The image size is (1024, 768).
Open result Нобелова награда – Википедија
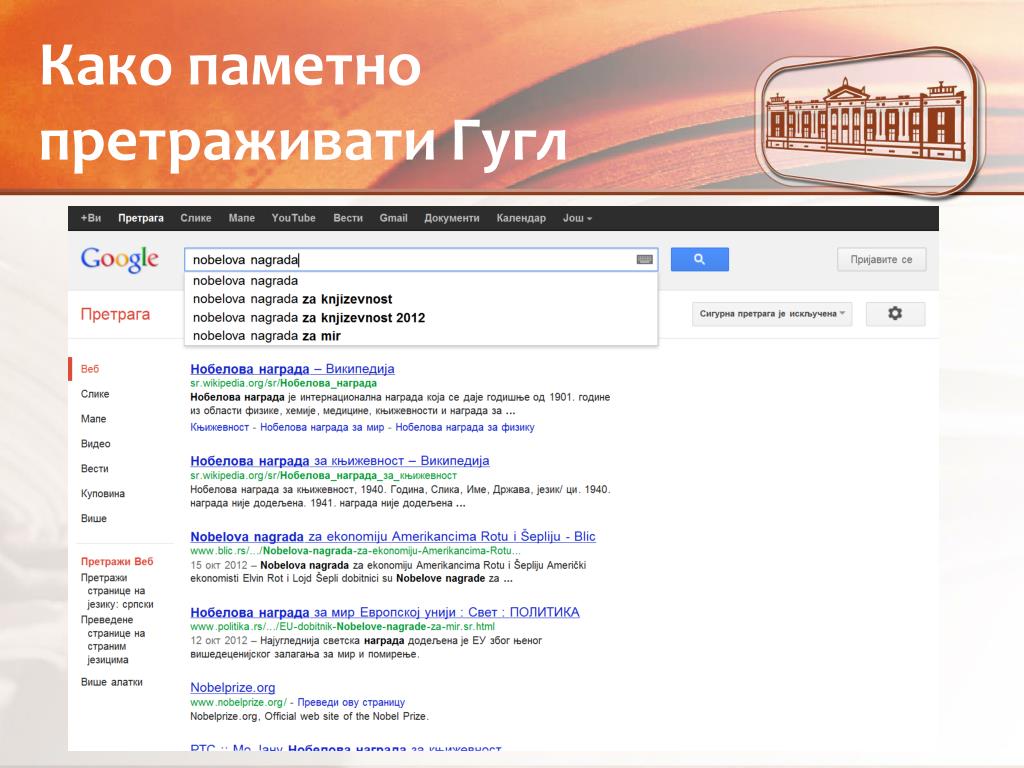coord(292,369)
